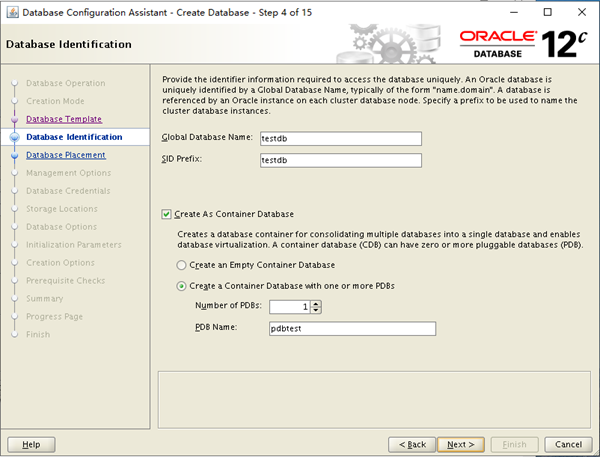
Task: Click the Database Template step bullet icon
Action: point(15,119)
